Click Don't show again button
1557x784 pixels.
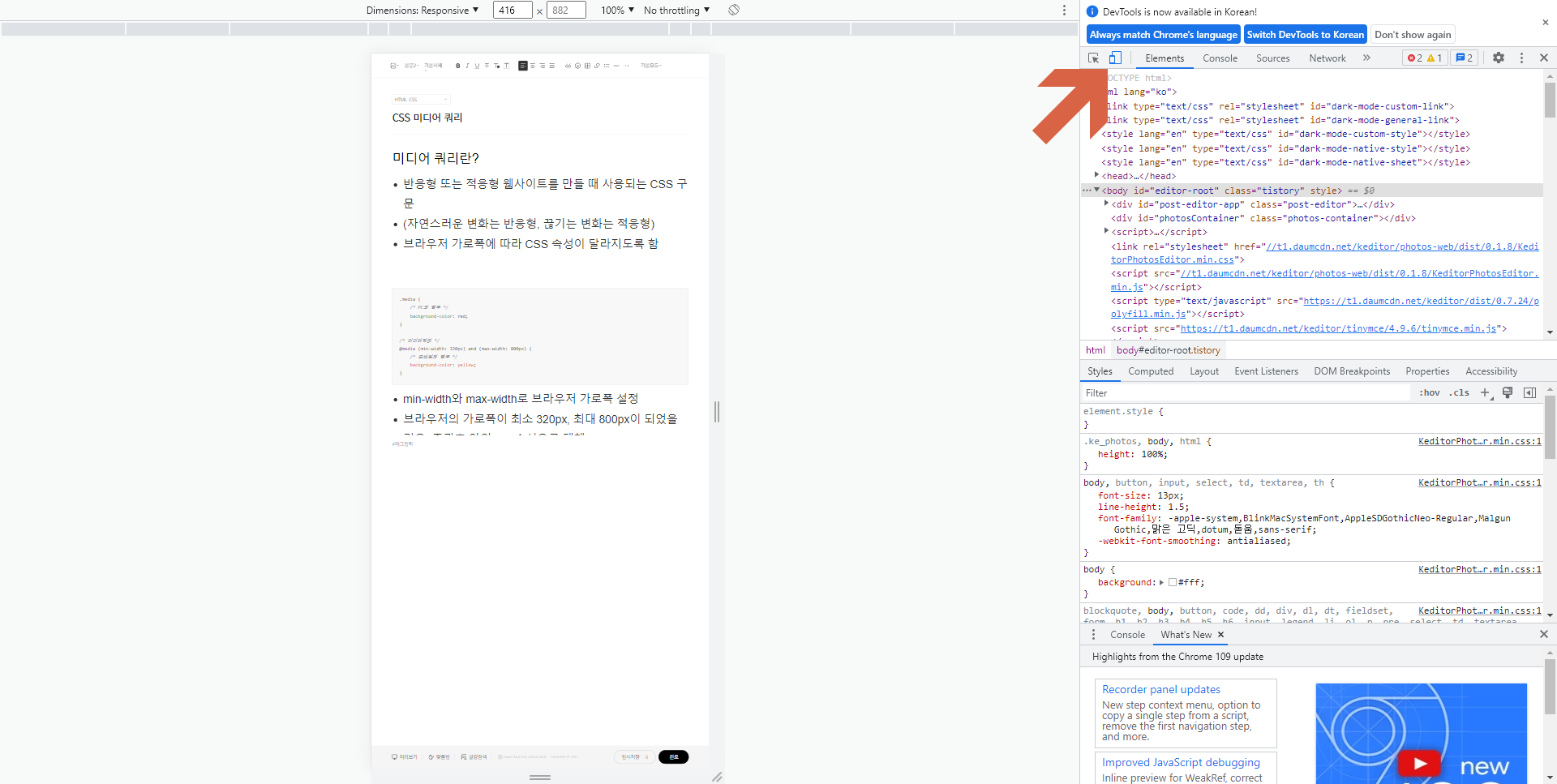tap(1413, 34)
